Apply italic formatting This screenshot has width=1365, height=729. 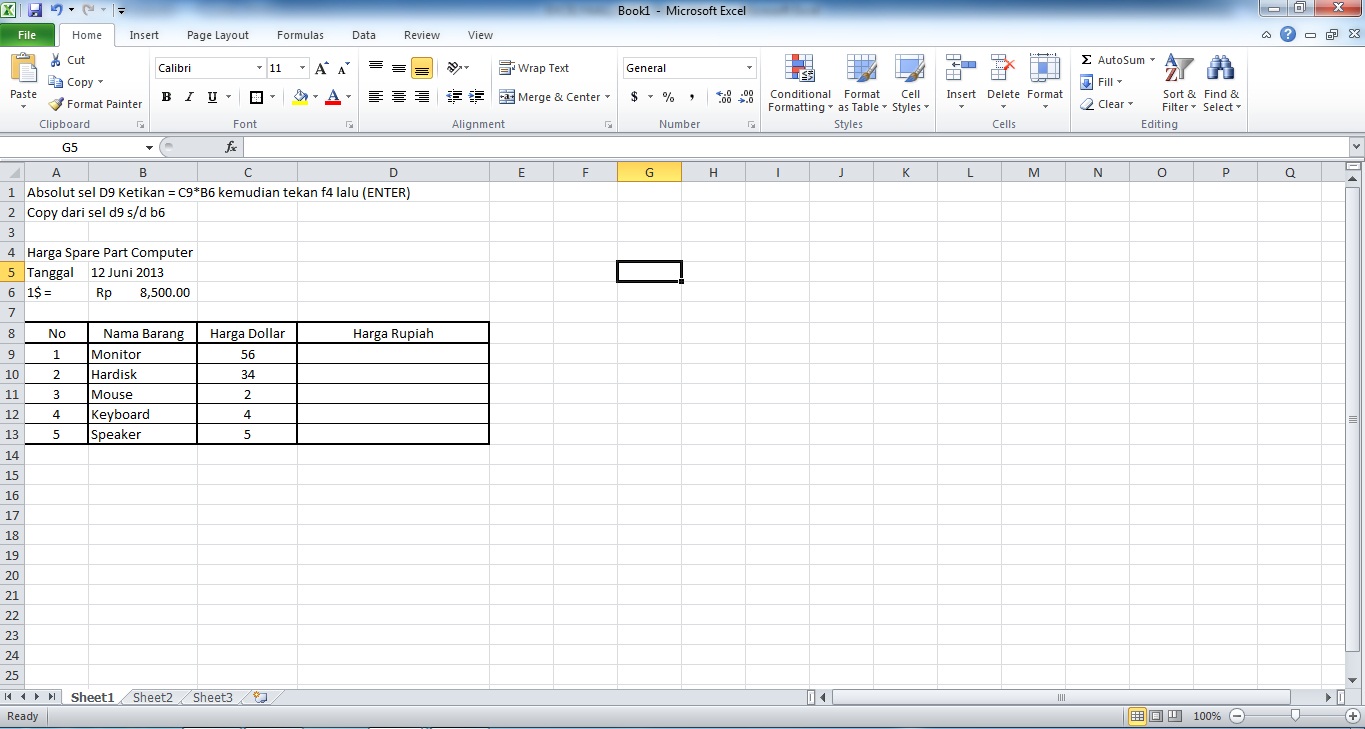tap(188, 97)
